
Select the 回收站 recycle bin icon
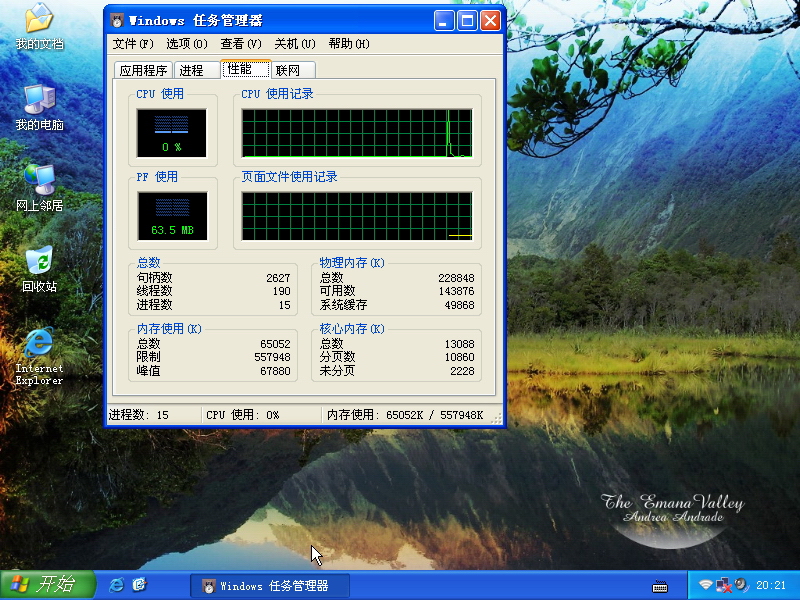click(39, 269)
